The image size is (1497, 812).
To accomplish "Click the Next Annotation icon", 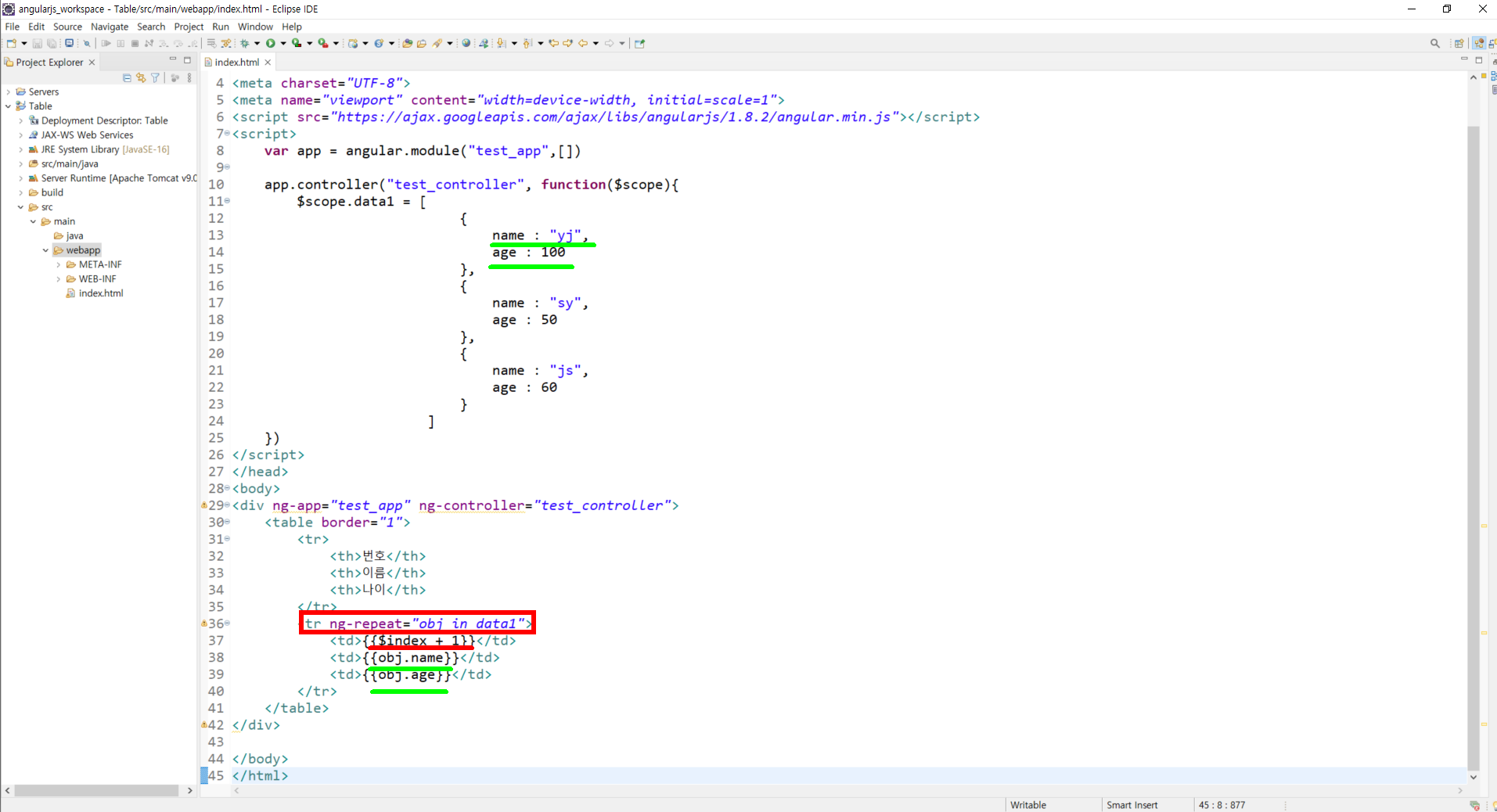I will pos(502,43).
